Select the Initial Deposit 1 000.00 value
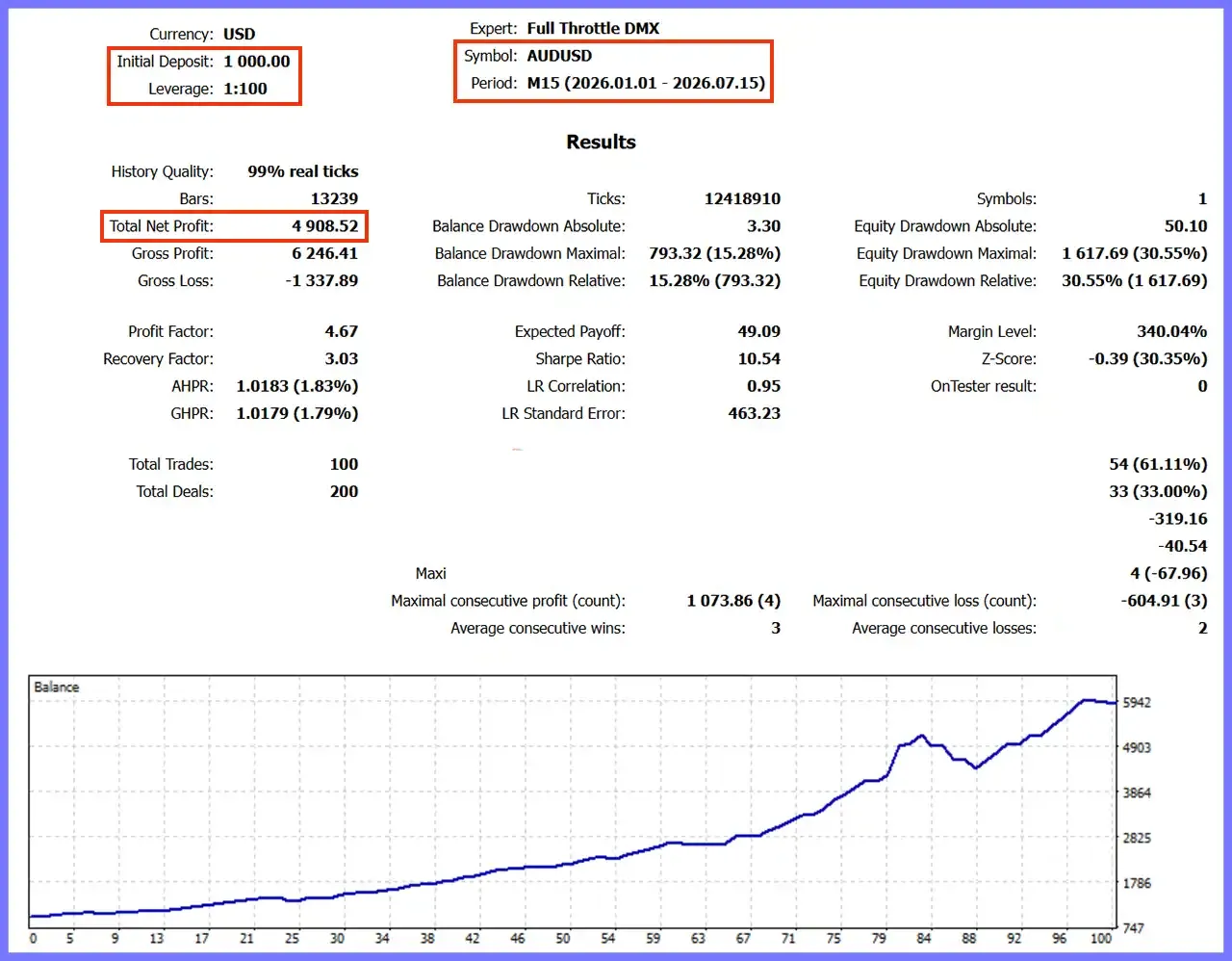 [257, 62]
